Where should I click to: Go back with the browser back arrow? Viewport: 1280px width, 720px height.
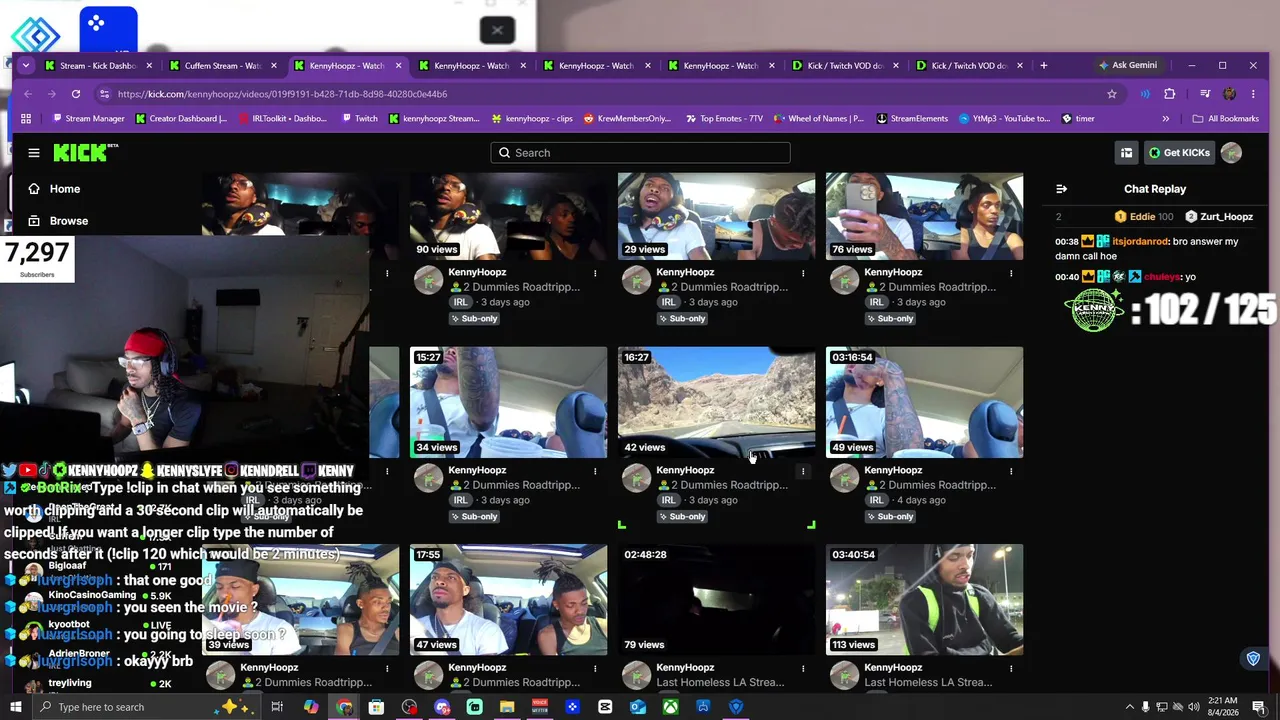[x=28, y=94]
